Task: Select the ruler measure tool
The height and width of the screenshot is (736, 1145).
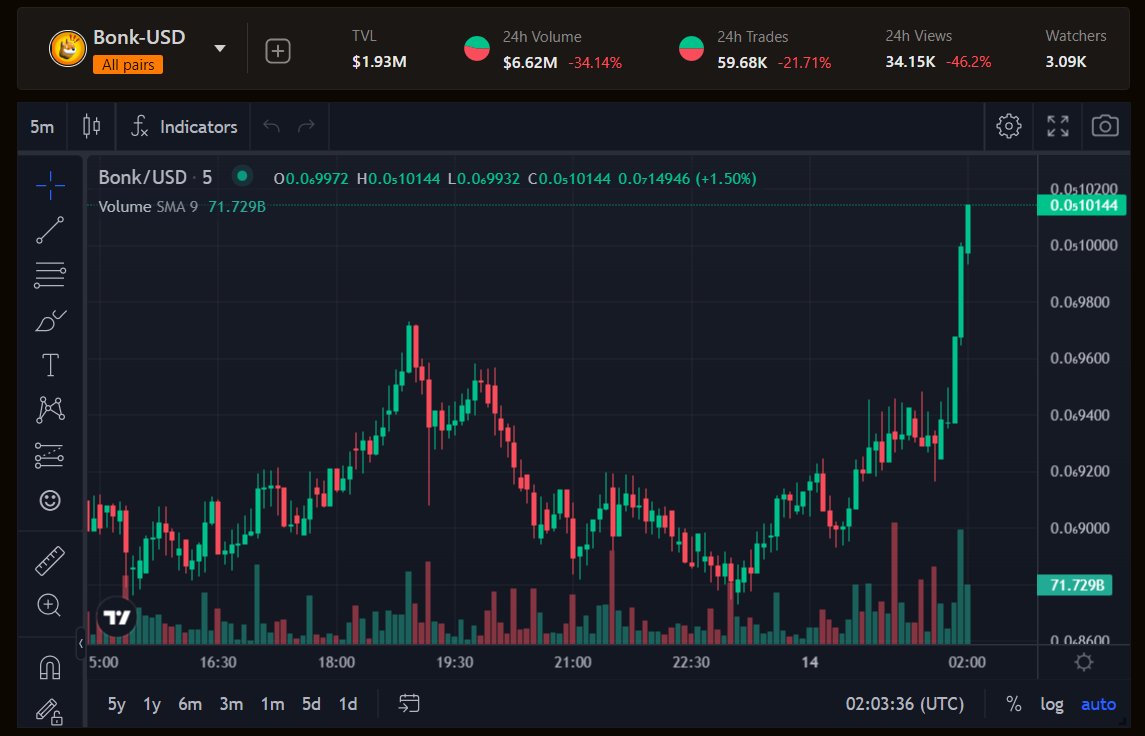Action: pyautogui.click(x=50, y=561)
